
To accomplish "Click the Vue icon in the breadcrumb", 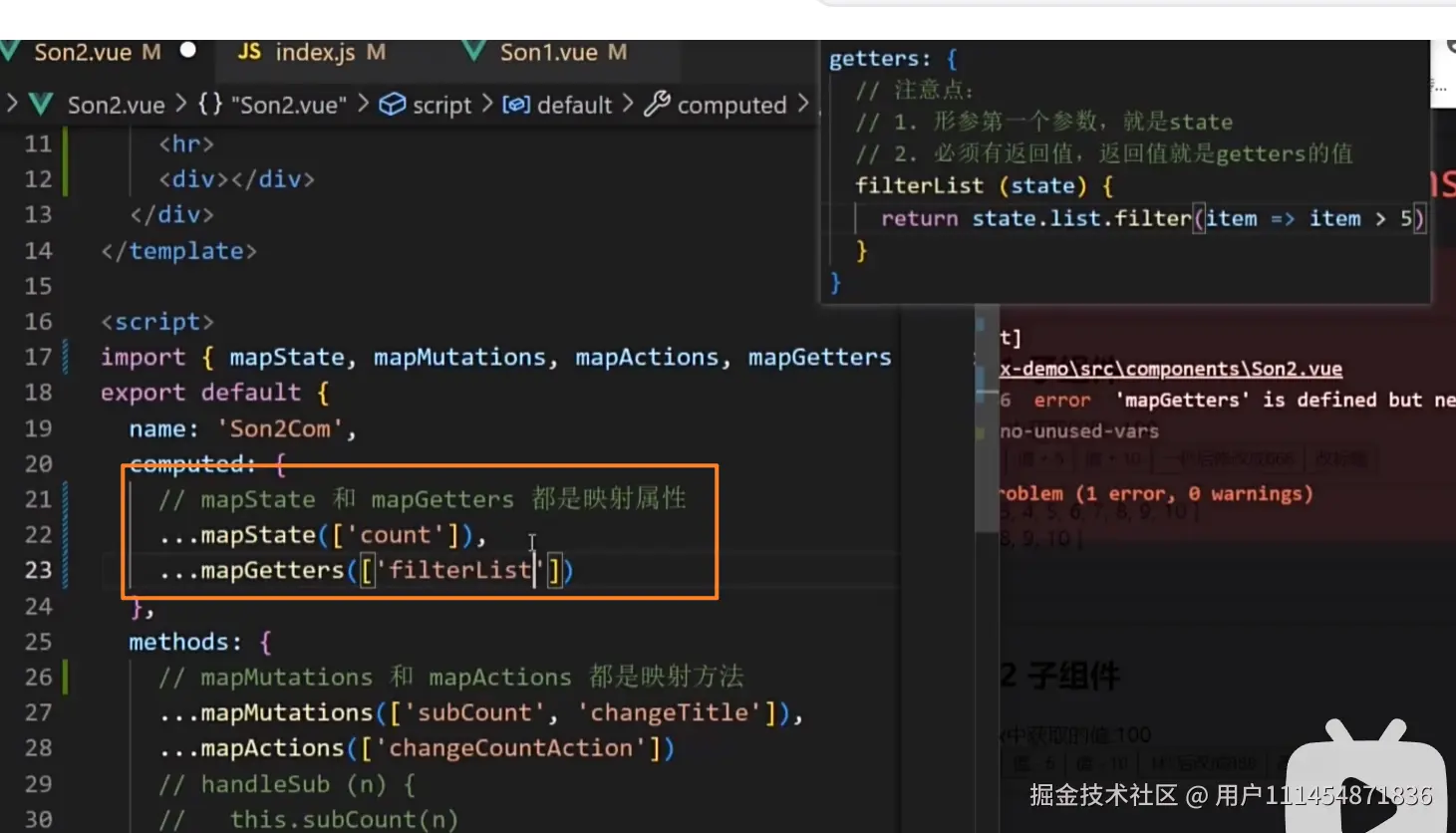I will (41, 104).
